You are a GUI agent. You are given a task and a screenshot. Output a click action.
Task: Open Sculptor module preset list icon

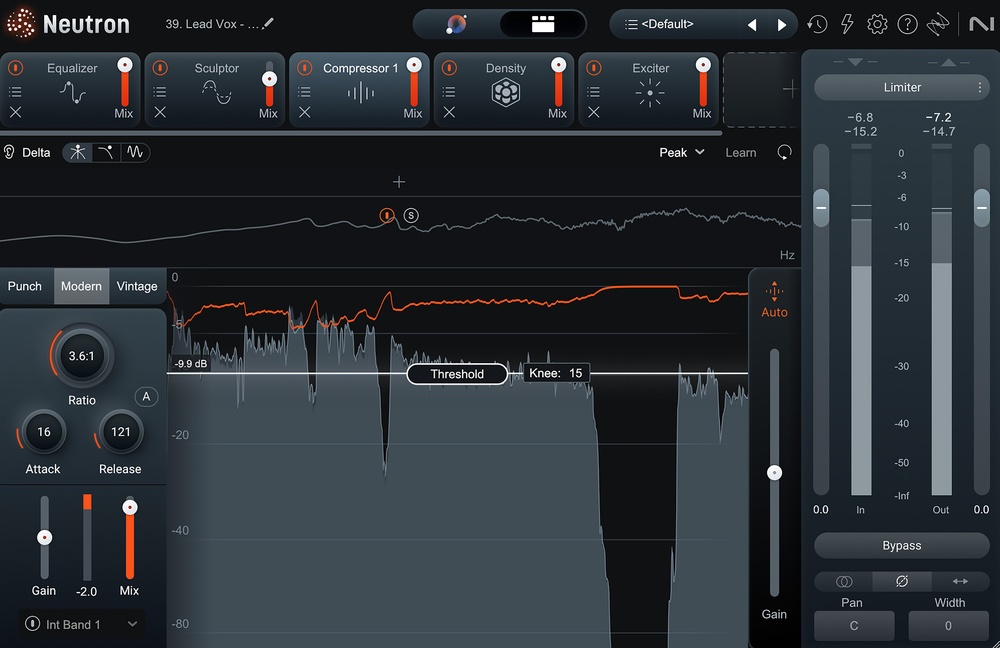pyautogui.click(x=160, y=92)
